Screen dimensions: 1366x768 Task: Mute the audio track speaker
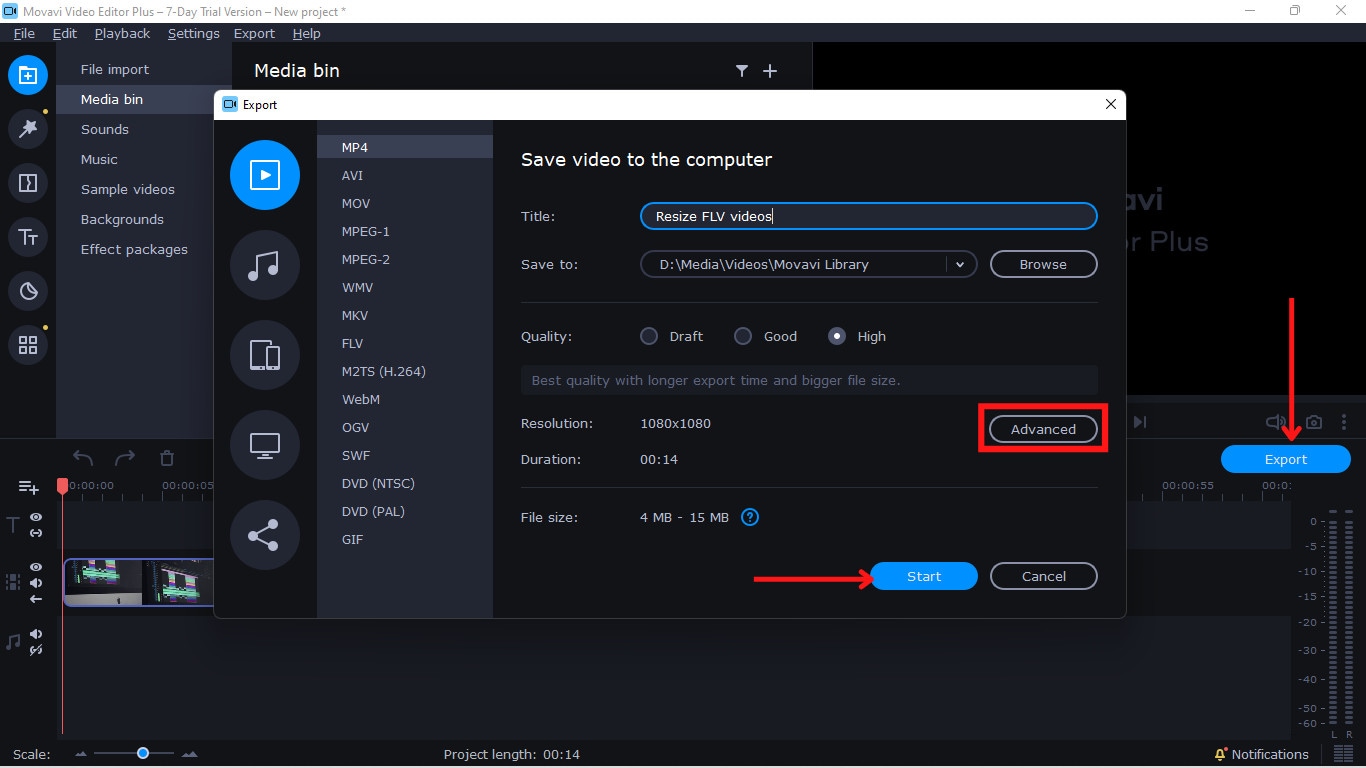[x=36, y=634]
